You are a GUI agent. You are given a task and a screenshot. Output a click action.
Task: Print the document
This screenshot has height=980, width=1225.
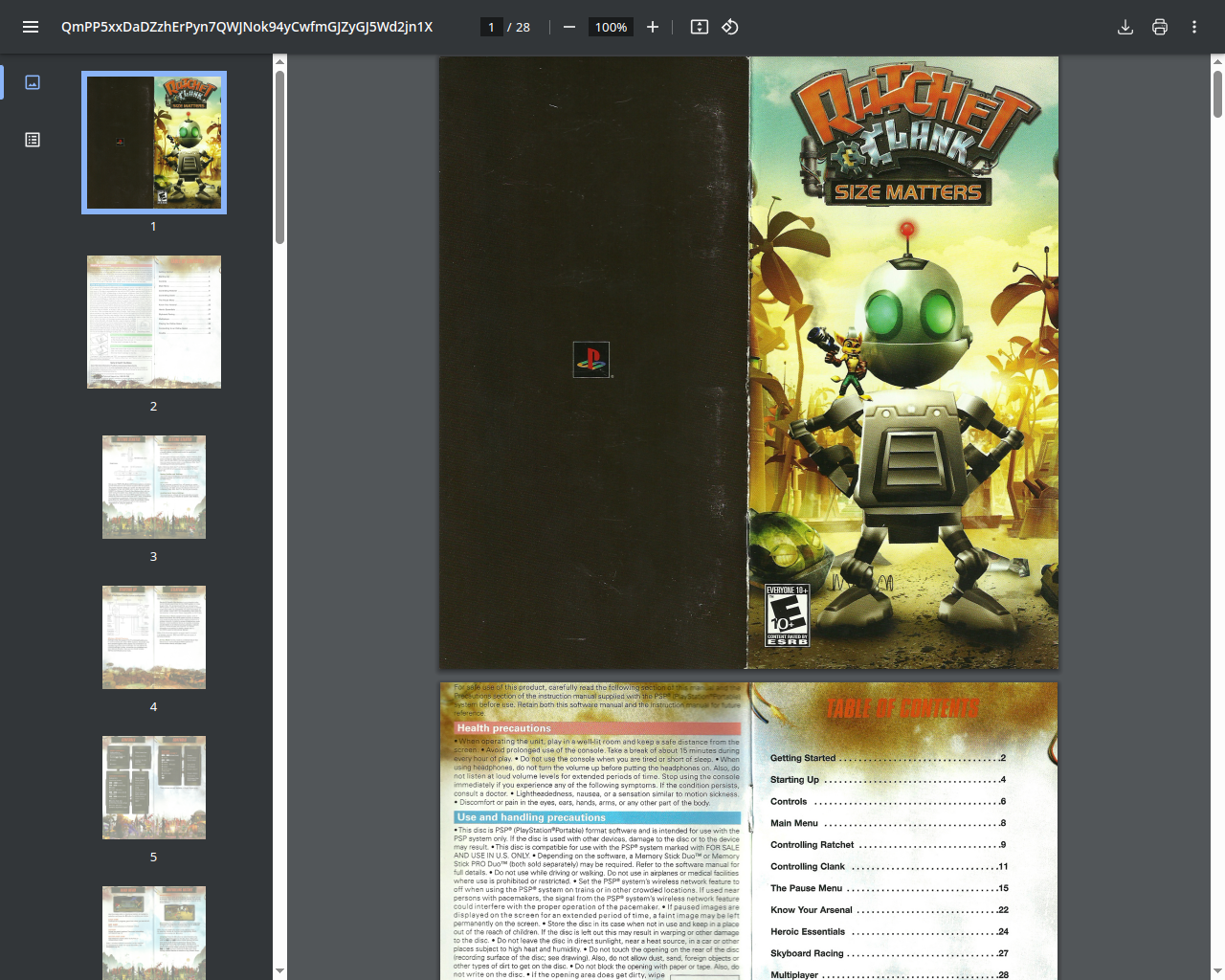pos(1160,27)
